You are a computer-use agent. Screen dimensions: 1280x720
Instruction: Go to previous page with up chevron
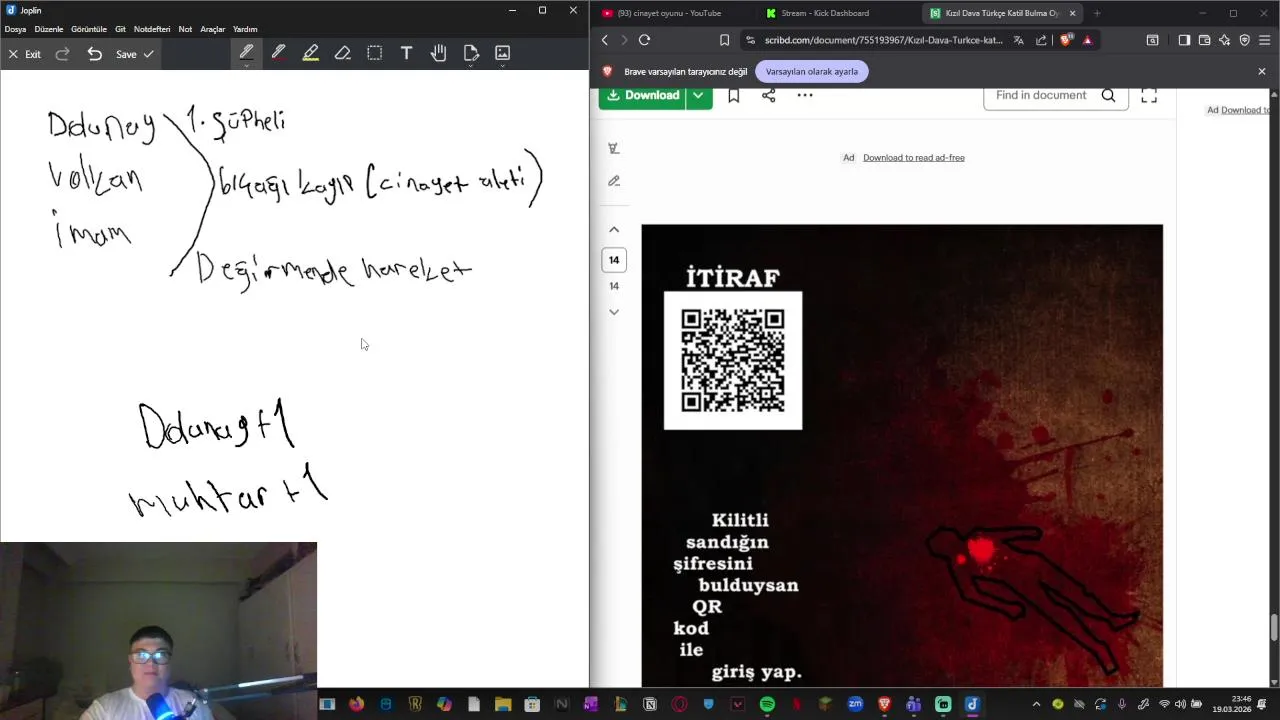pyautogui.click(x=614, y=230)
